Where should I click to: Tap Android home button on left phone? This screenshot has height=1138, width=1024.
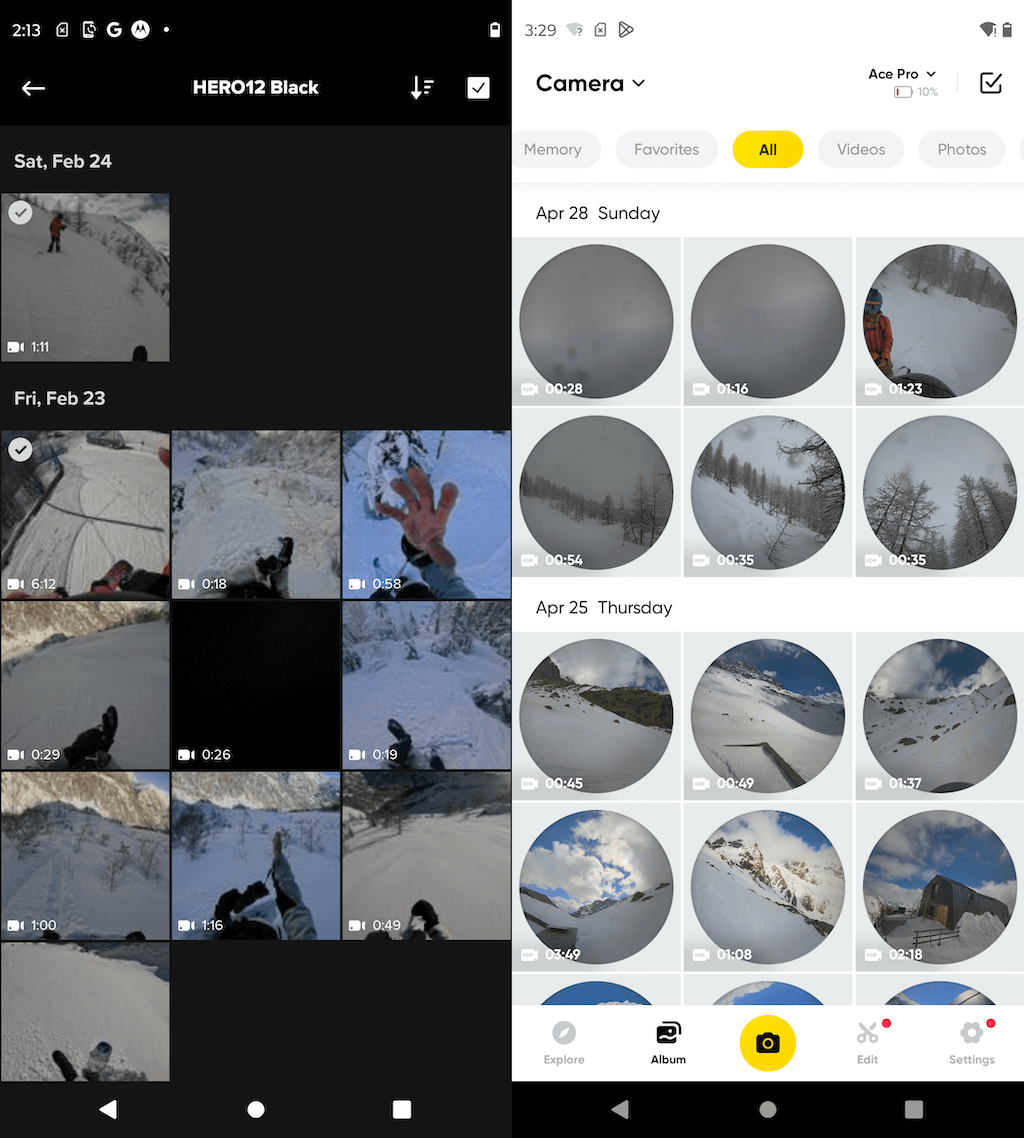pos(255,1109)
